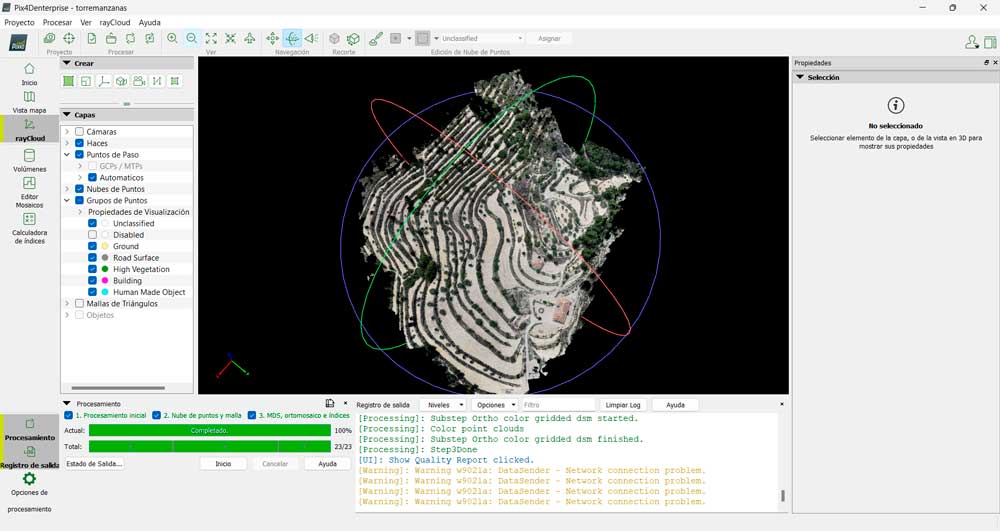Screen dimensions: 1000x531
Task: Click the Filtro text field
Action: tap(557, 405)
